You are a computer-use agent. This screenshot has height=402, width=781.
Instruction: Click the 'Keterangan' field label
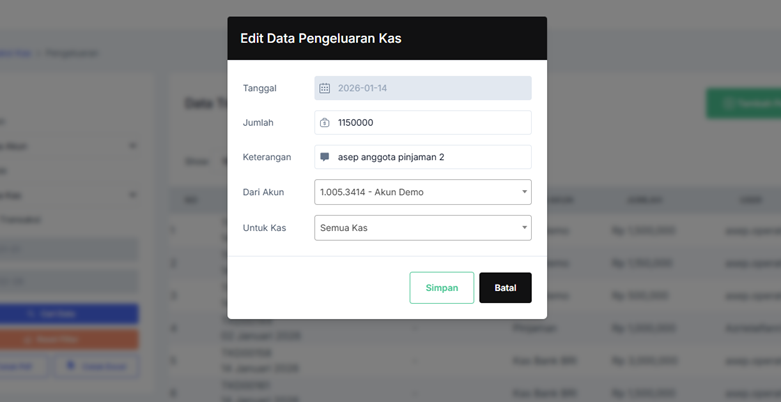pyautogui.click(x=267, y=157)
